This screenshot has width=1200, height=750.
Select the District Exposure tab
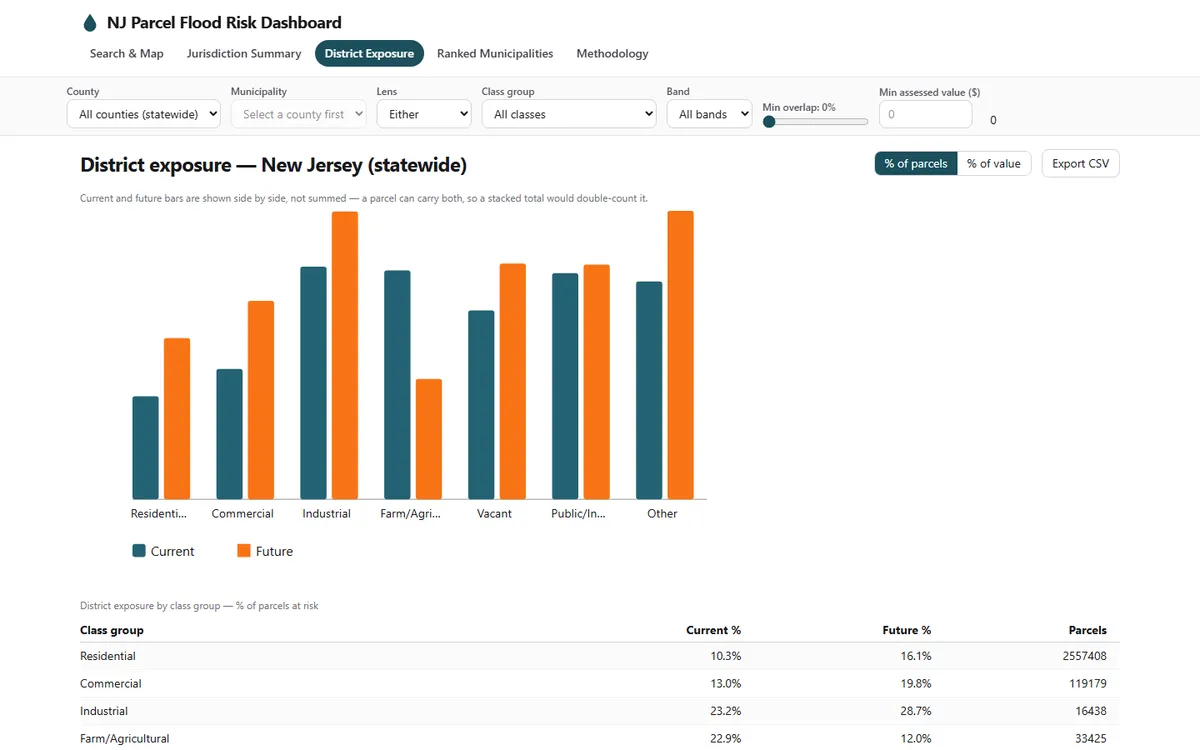pos(369,54)
